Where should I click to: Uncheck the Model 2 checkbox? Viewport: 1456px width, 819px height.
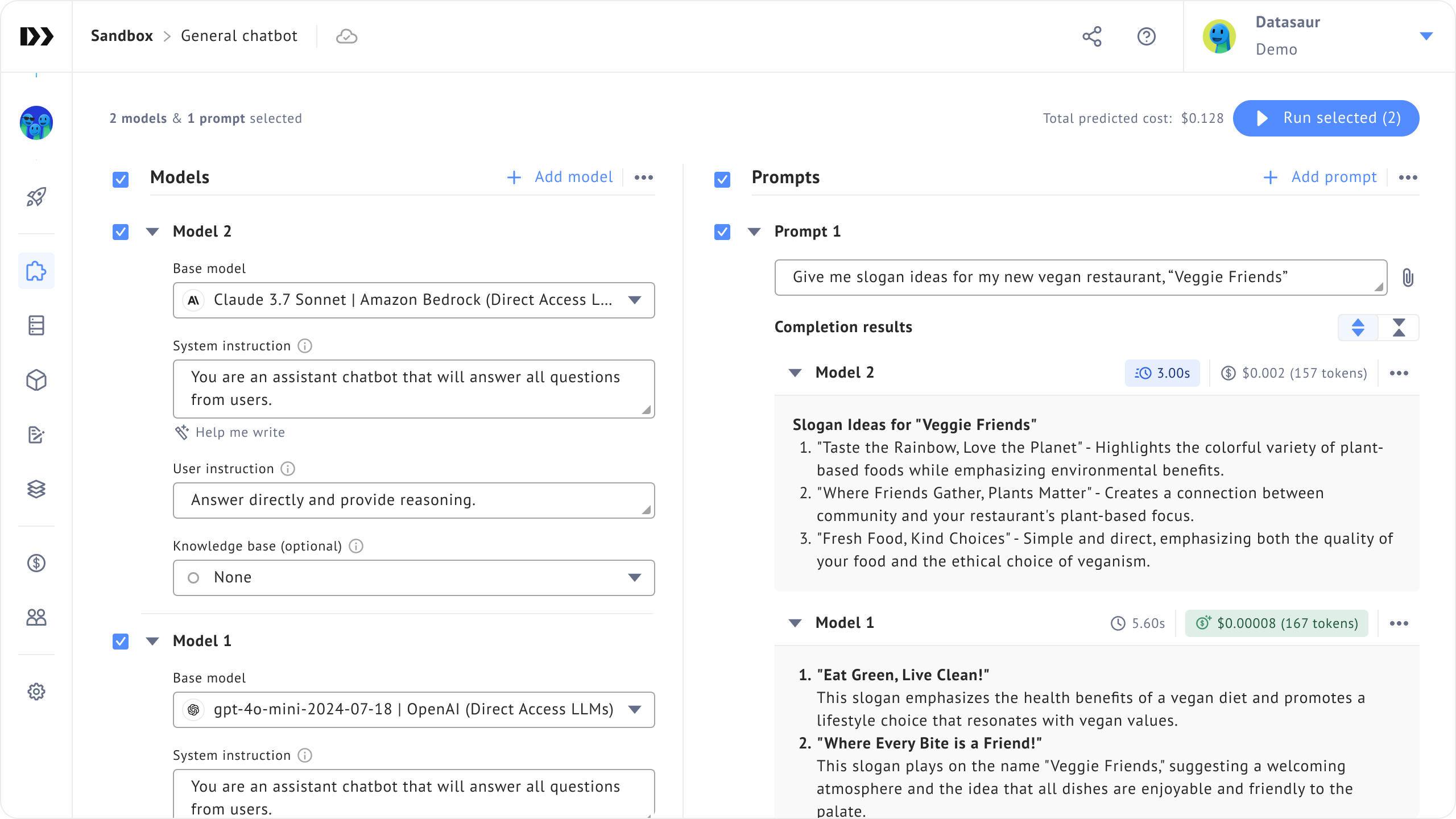click(x=121, y=232)
